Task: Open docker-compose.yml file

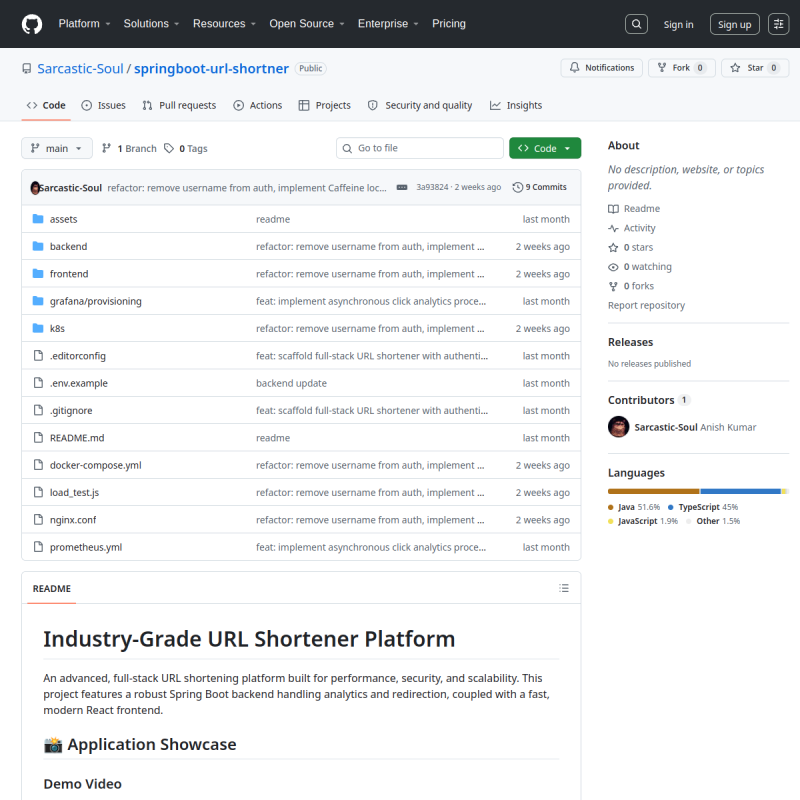Action: (x=95, y=465)
